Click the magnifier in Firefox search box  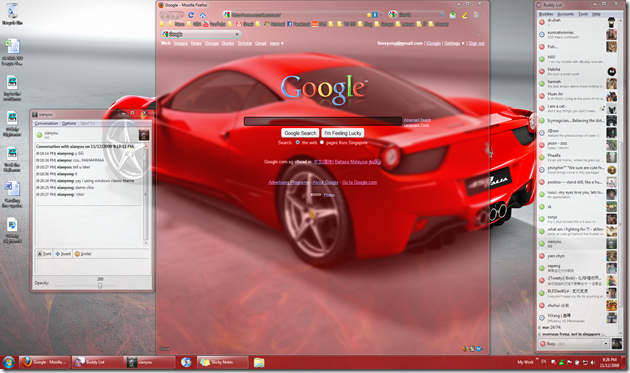pyautogui.click(x=442, y=14)
